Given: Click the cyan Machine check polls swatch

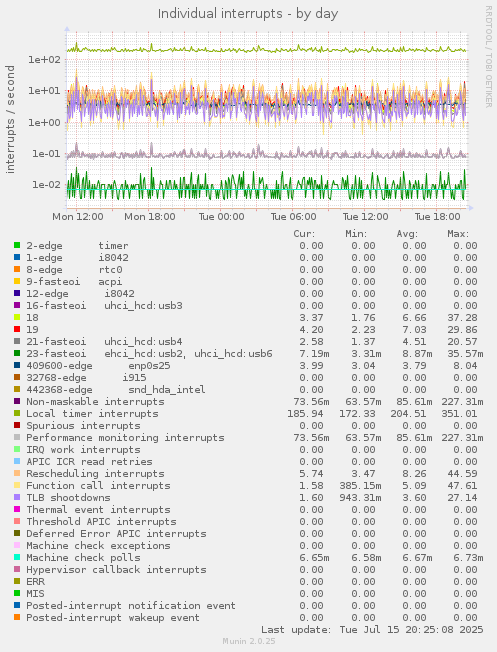Looking at the screenshot, I should [17, 557].
